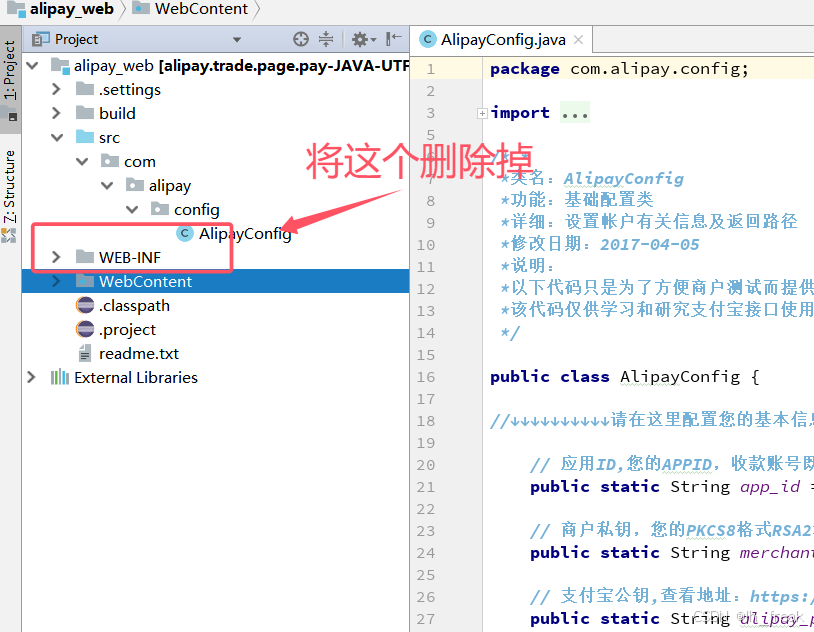Collapse the config package
Image resolution: width=814 pixels, height=632 pixels.
pos(132,209)
